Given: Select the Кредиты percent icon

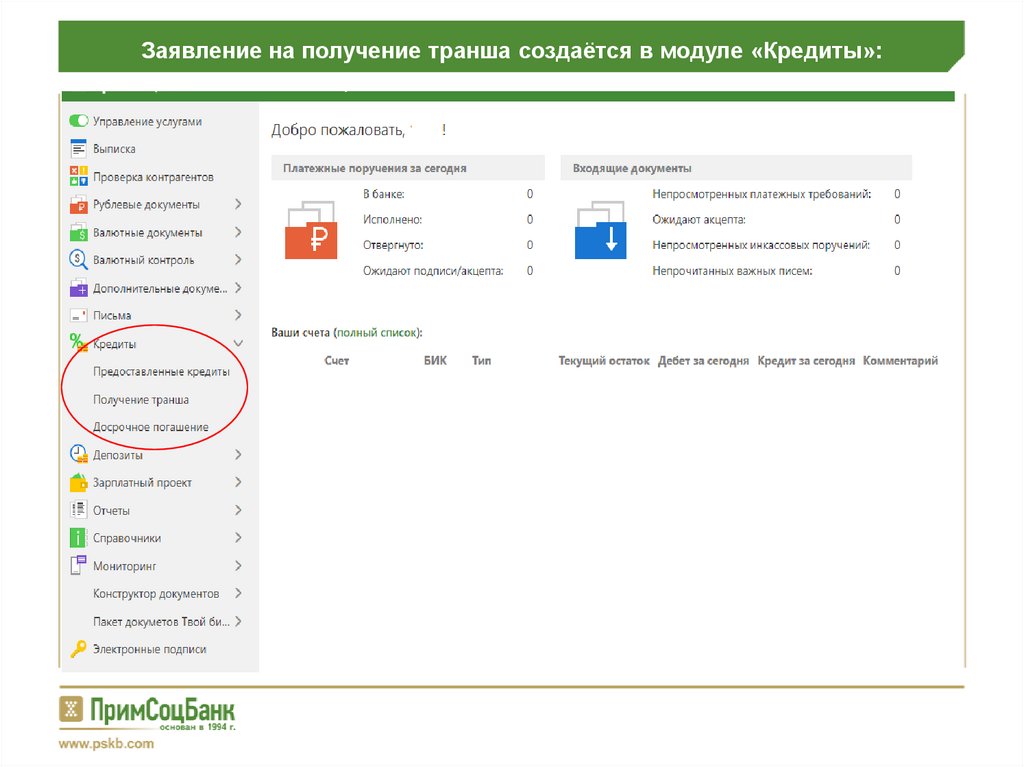Looking at the screenshot, I should 78,342.
